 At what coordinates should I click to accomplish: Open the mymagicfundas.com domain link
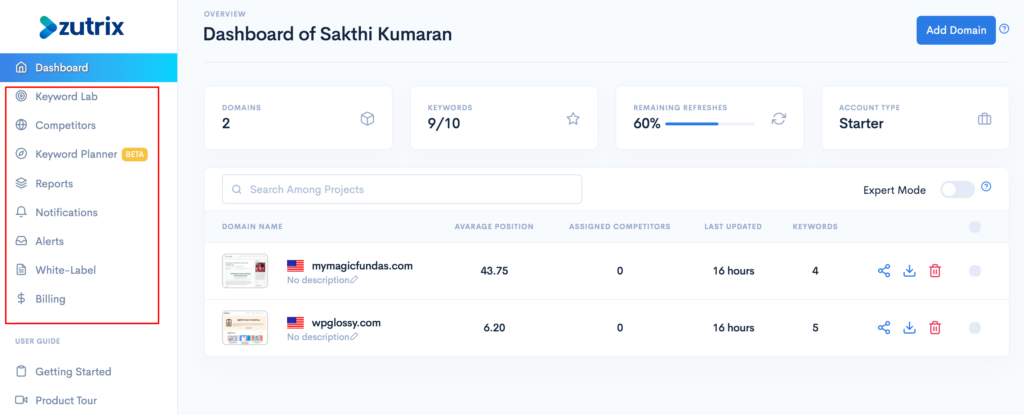[362, 265]
